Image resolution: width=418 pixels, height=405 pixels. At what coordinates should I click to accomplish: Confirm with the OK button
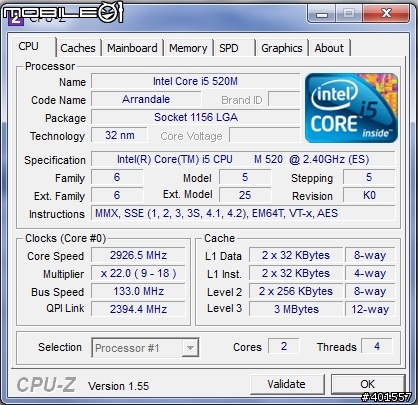point(368,384)
